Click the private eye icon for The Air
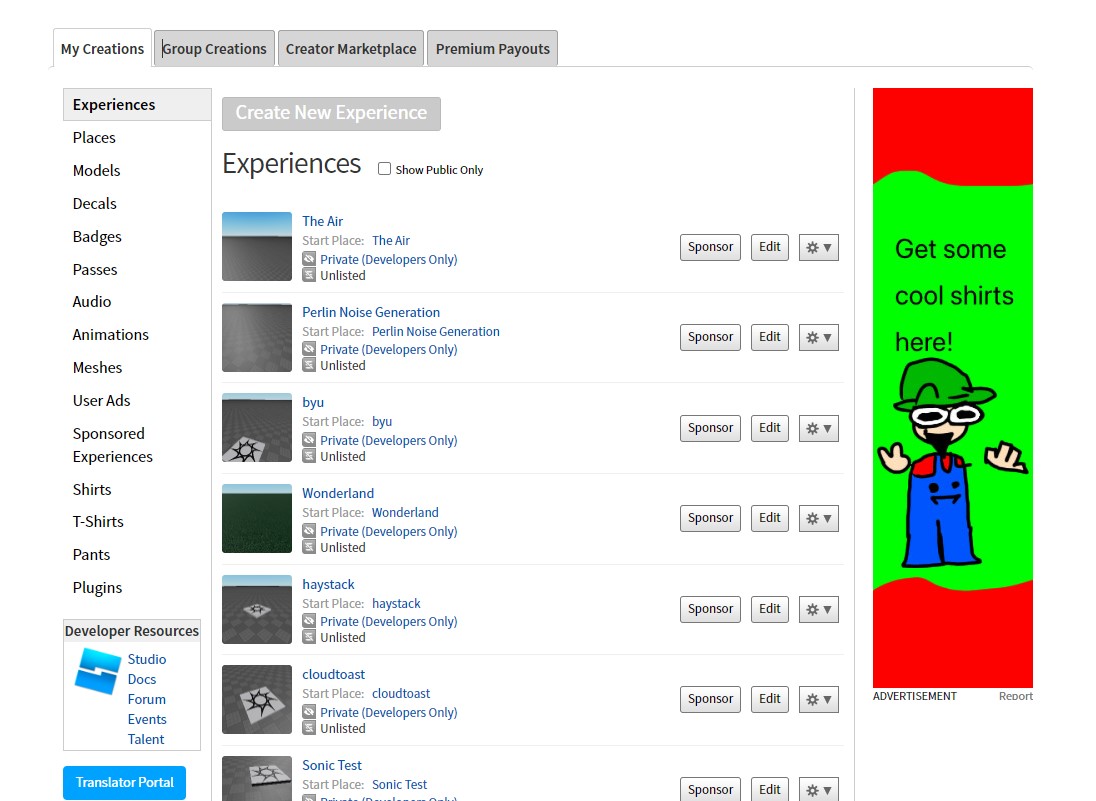The width and height of the screenshot is (1096, 801). [309, 259]
